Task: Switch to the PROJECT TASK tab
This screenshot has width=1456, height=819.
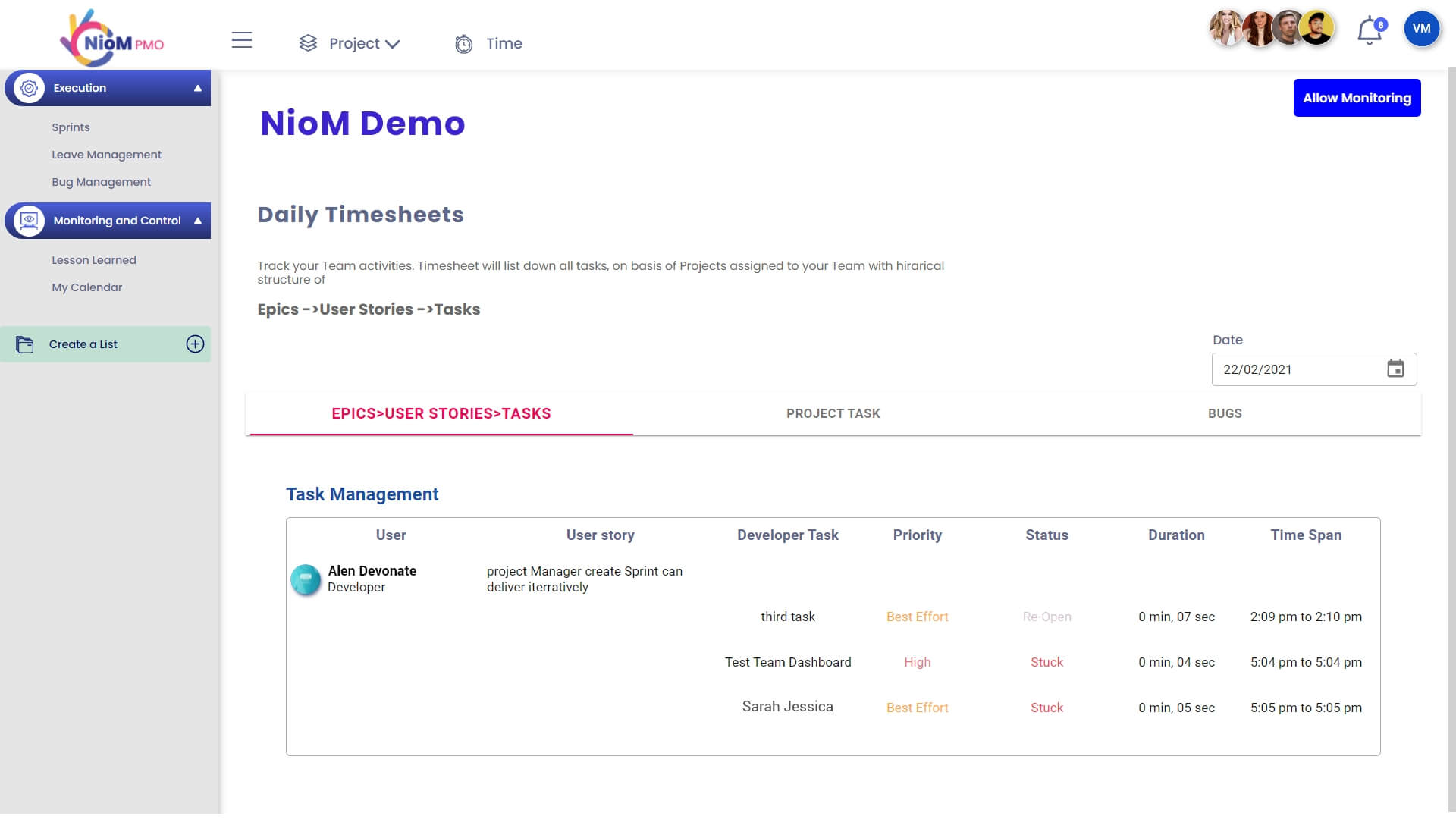Action: 833,413
